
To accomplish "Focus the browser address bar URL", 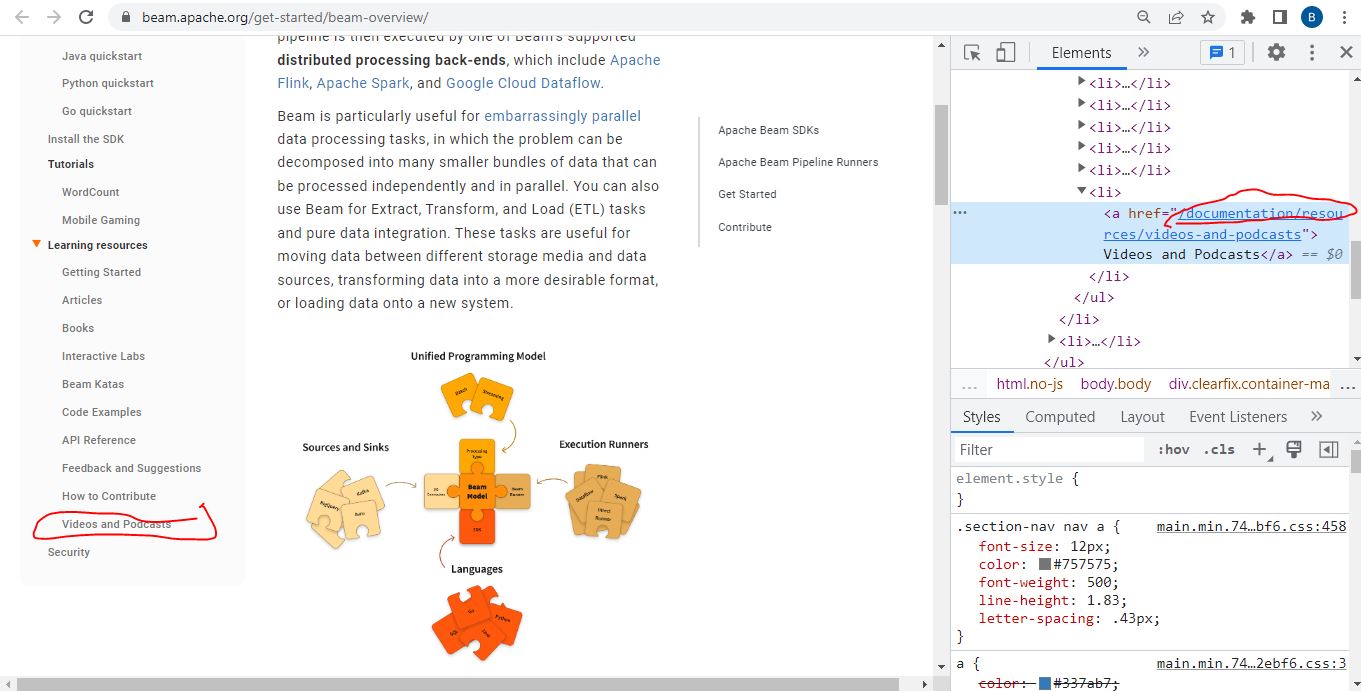I will [285, 18].
